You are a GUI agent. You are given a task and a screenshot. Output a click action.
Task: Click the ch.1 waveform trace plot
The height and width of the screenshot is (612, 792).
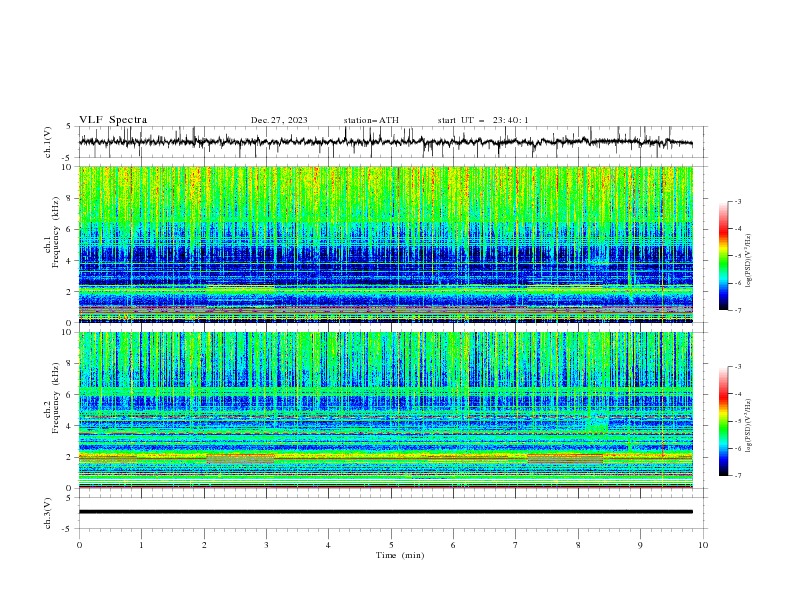tap(385, 142)
